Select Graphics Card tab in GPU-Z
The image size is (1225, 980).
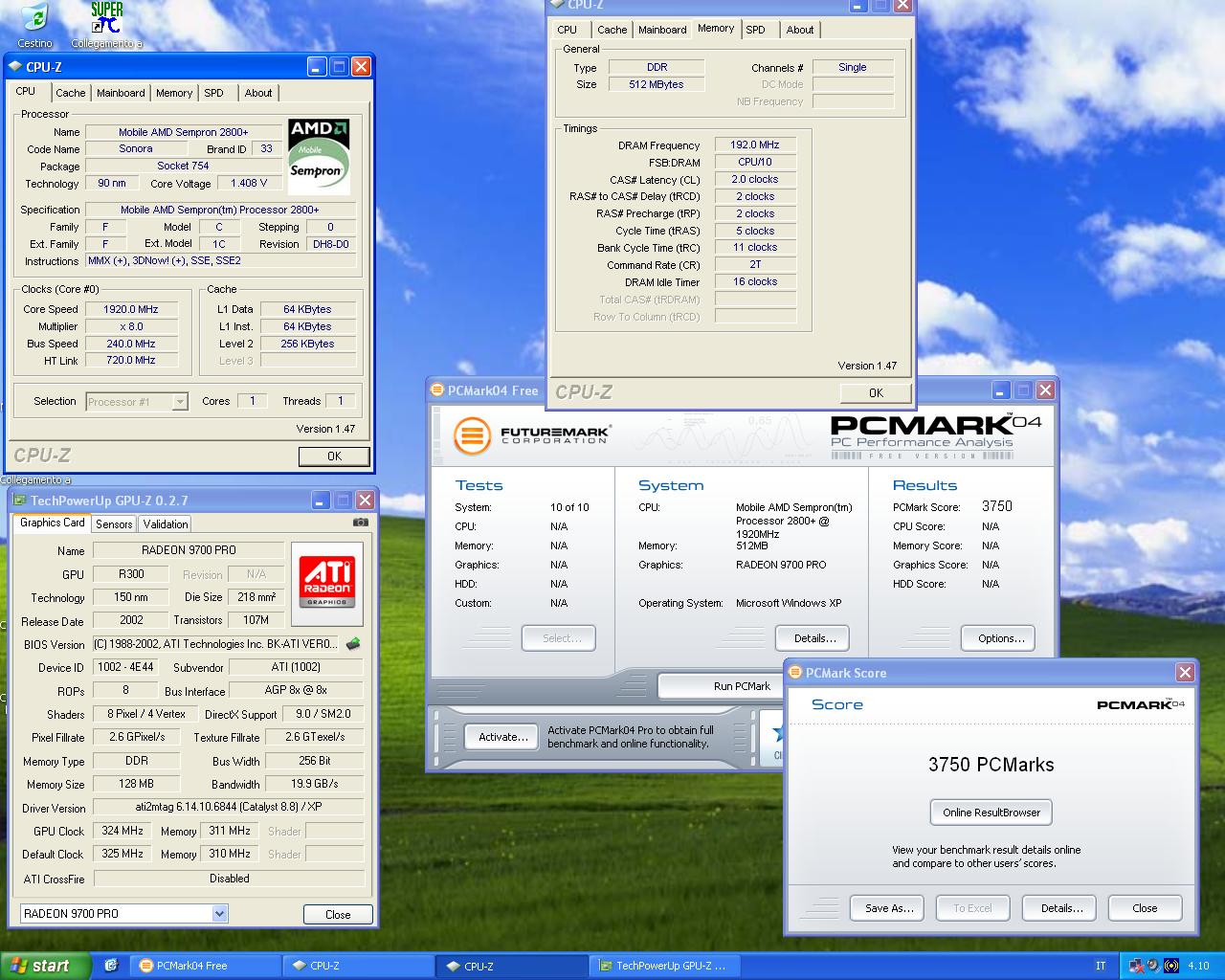point(52,523)
